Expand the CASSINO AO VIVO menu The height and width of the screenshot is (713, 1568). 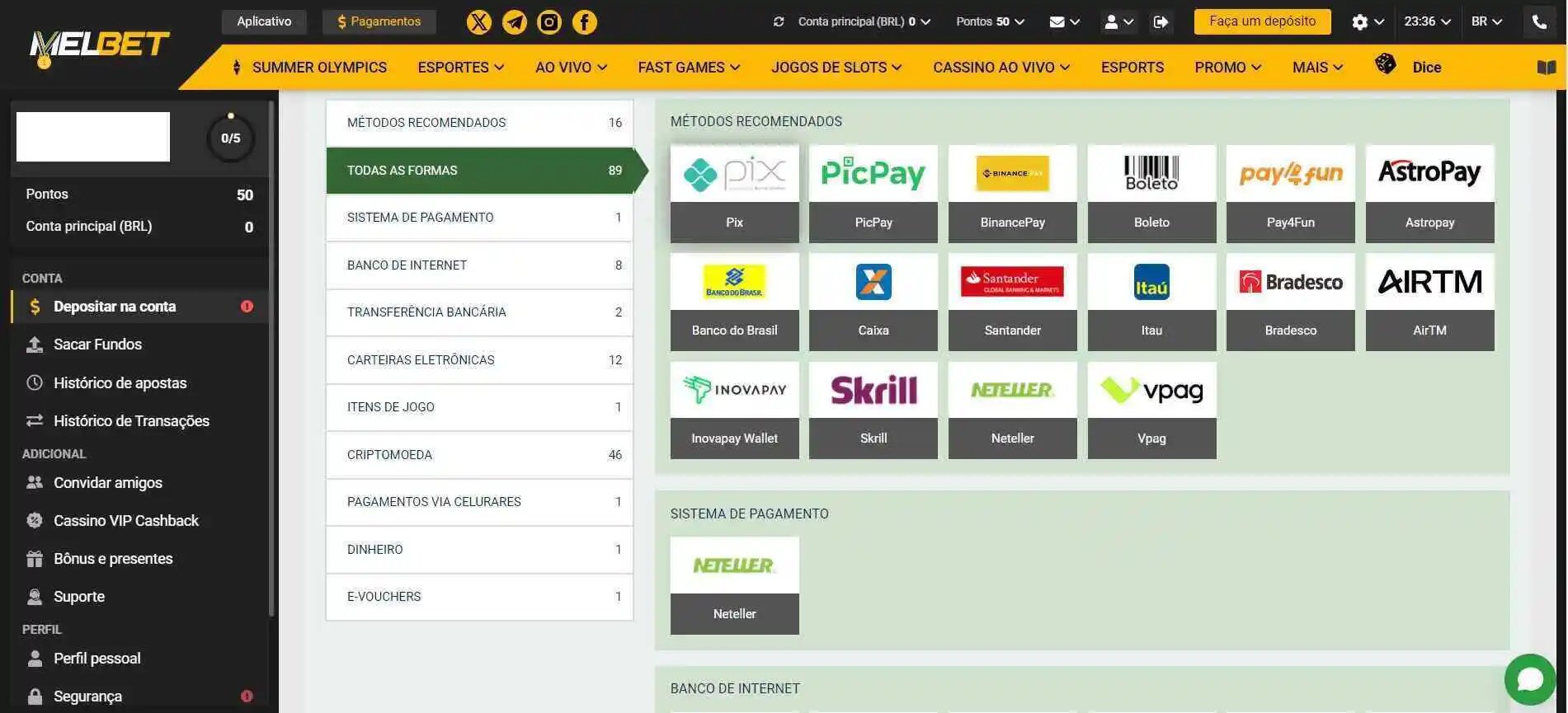tap(1001, 68)
